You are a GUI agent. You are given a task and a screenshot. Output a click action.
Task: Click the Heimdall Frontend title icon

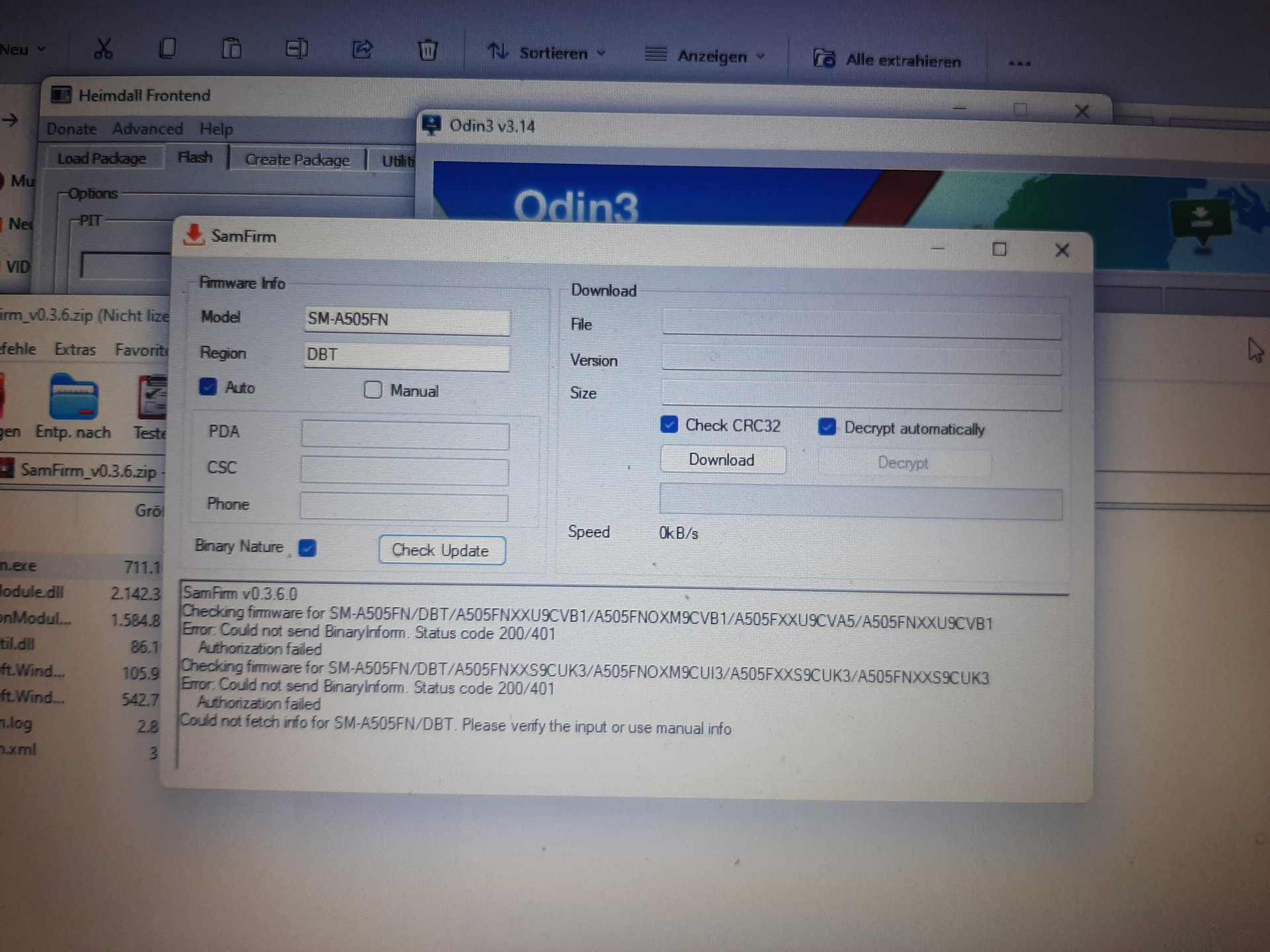61,95
